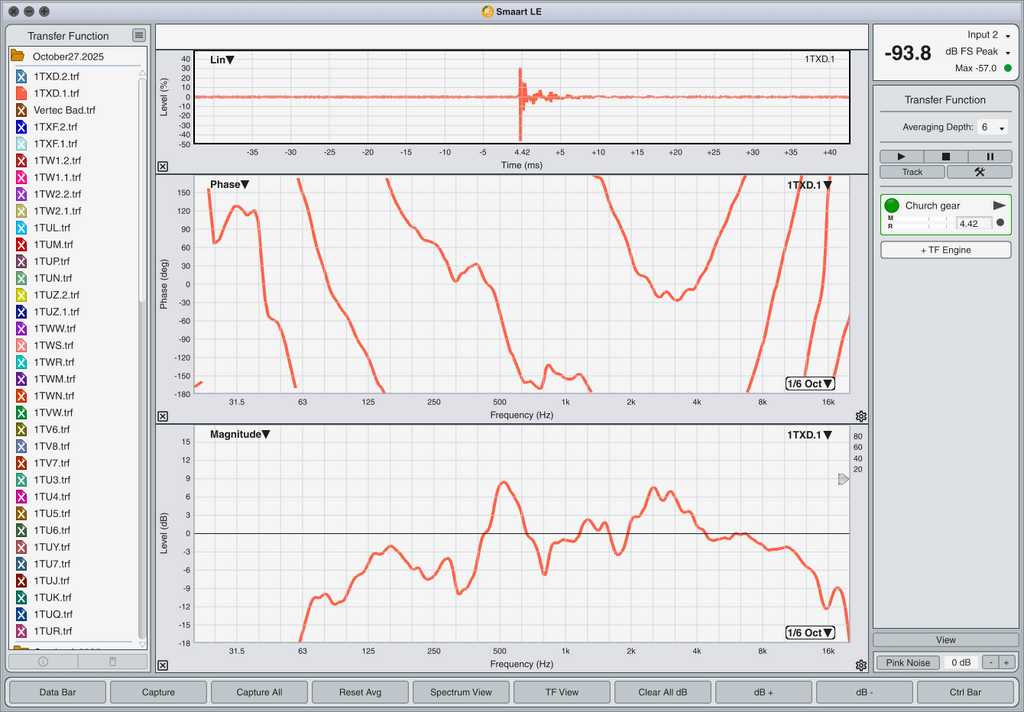Switch to Spectrum View
This screenshot has width=1024, height=712.
[460, 692]
